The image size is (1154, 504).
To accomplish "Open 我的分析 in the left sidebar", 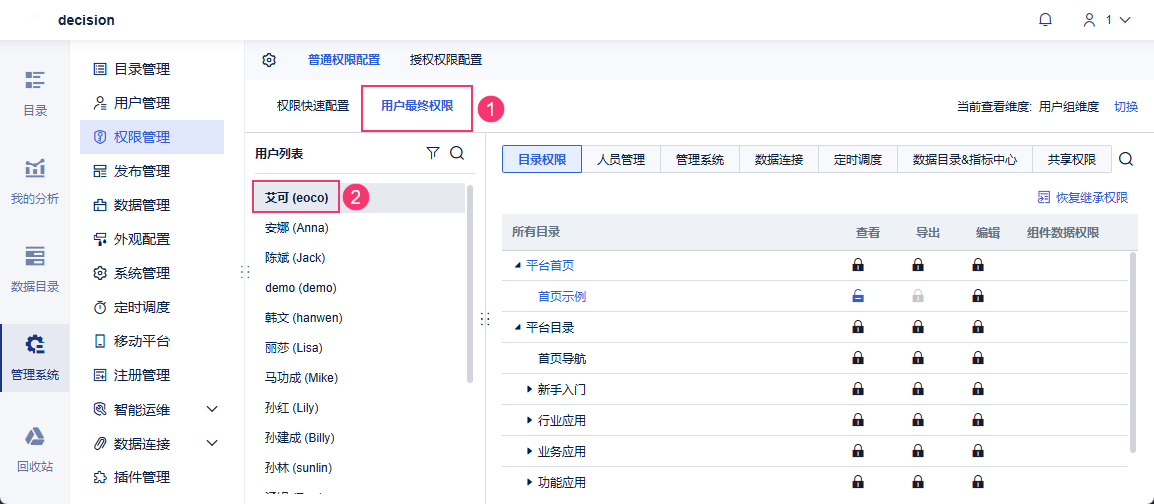I will (x=35, y=180).
